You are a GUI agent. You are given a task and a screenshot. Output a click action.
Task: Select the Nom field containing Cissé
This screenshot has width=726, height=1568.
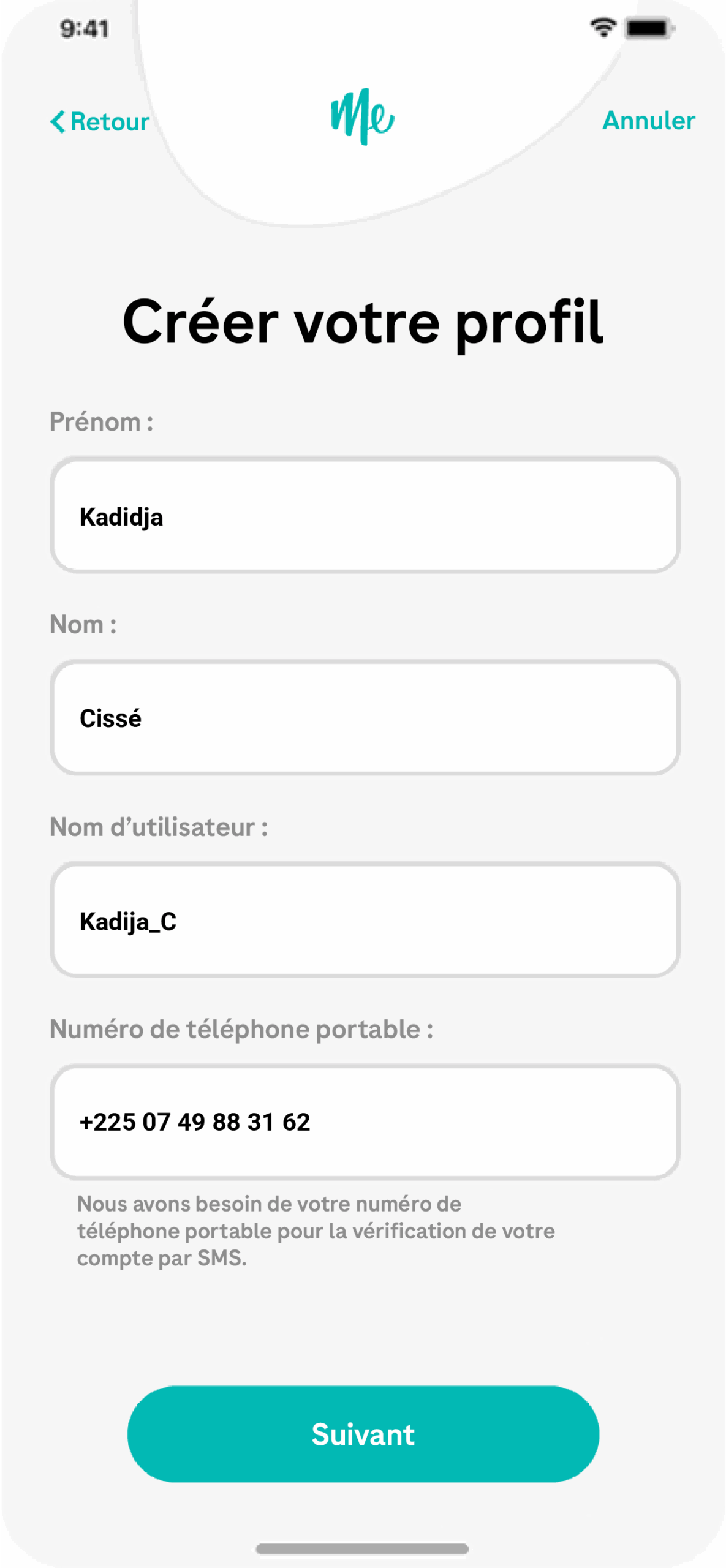365,718
